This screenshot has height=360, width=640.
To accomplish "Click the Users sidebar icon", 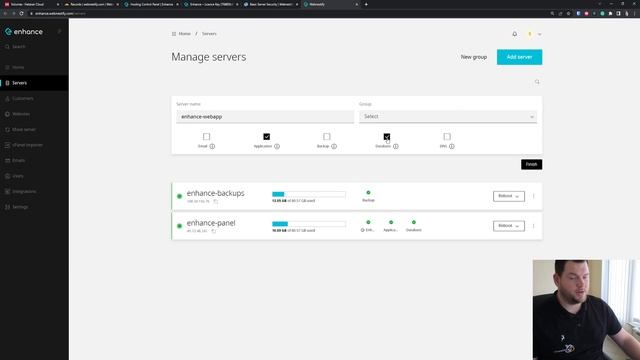I will pos(7,176).
